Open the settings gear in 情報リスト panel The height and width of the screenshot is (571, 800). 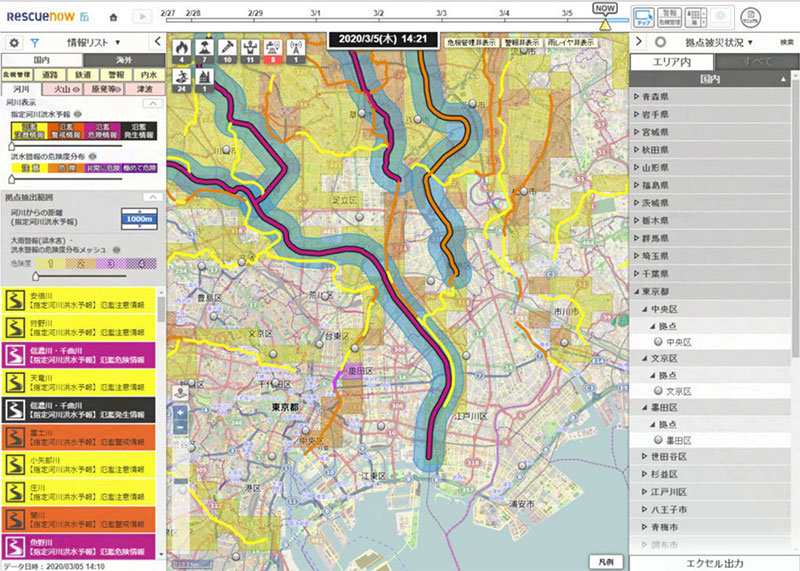click(14, 43)
